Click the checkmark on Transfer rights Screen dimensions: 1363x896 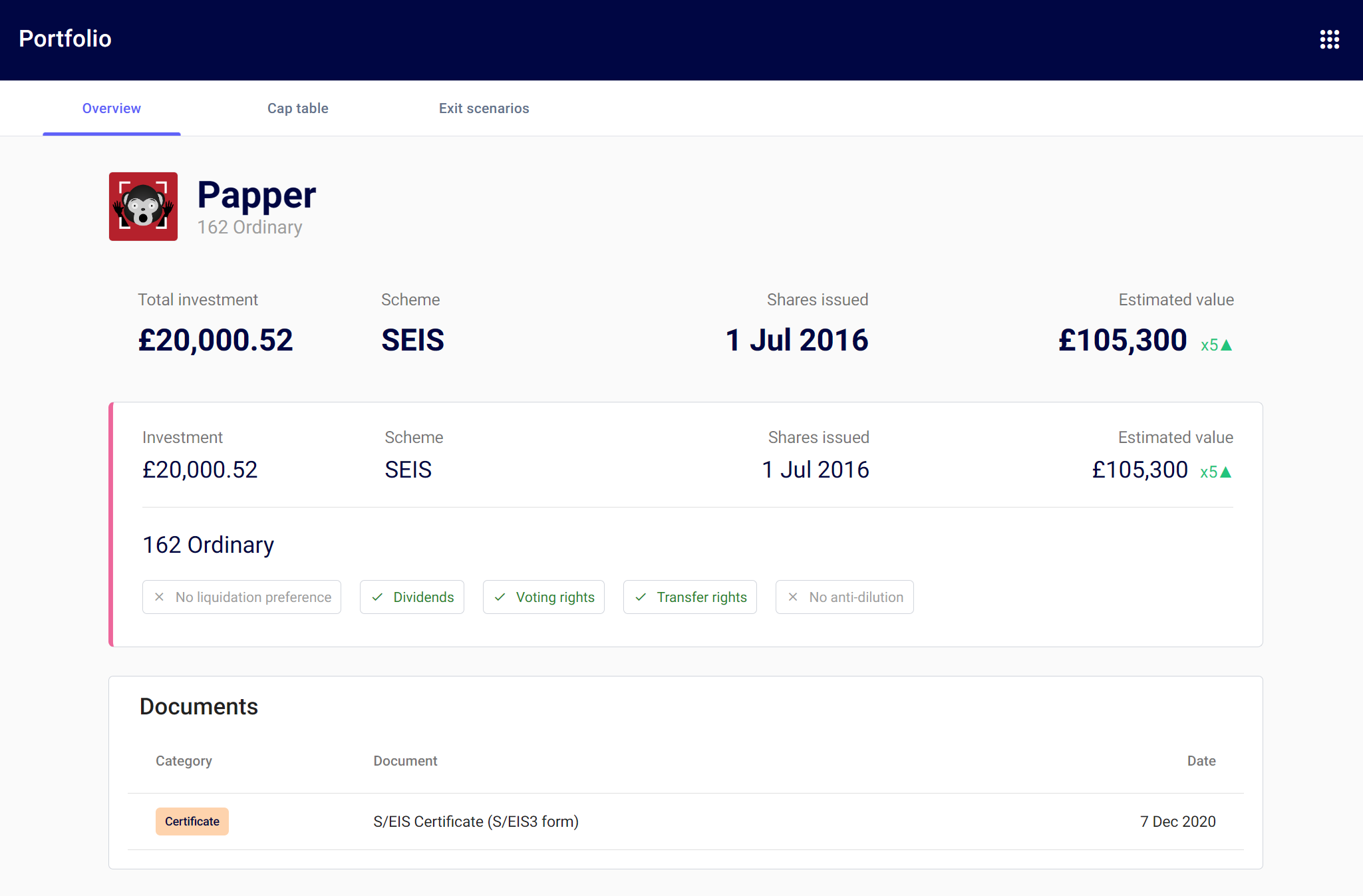[641, 597]
